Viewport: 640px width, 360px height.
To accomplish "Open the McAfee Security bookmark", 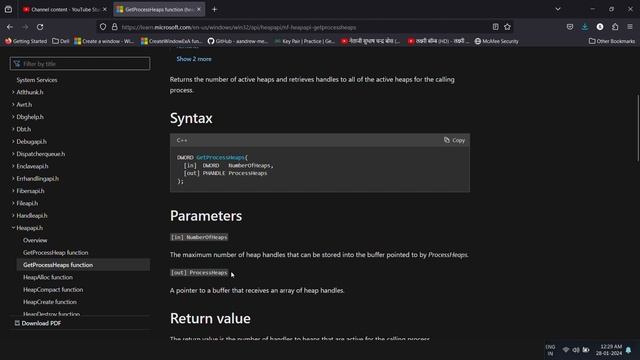I will click(x=496, y=41).
